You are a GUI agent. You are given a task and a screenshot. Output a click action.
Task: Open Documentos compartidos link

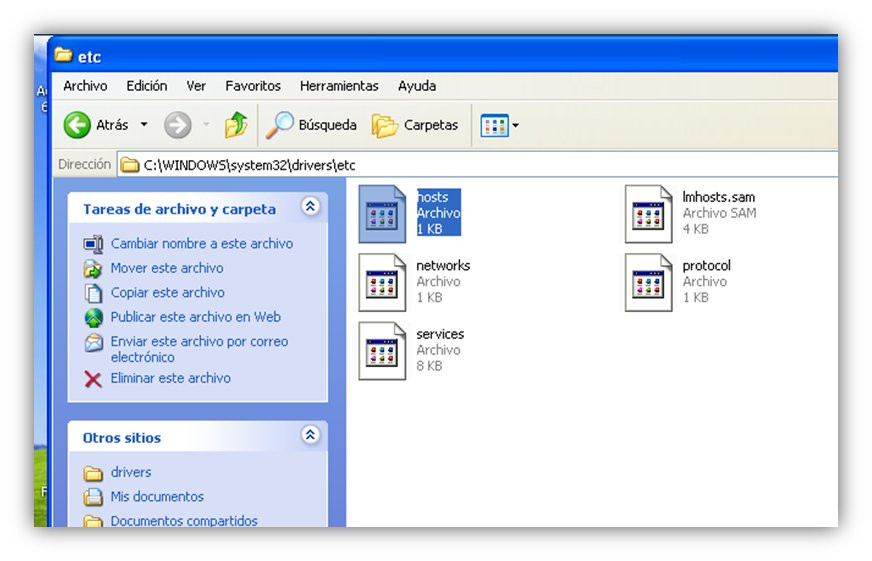(184, 520)
